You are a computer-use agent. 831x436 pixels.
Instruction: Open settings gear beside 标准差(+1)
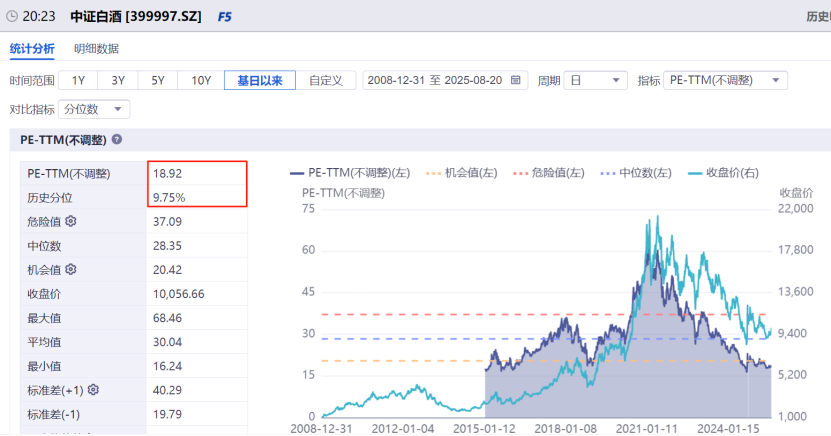[93, 389]
